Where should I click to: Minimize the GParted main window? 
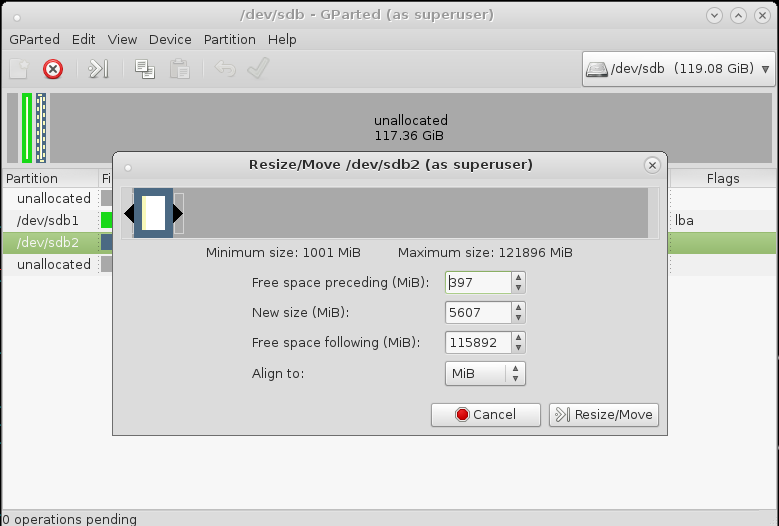714,15
